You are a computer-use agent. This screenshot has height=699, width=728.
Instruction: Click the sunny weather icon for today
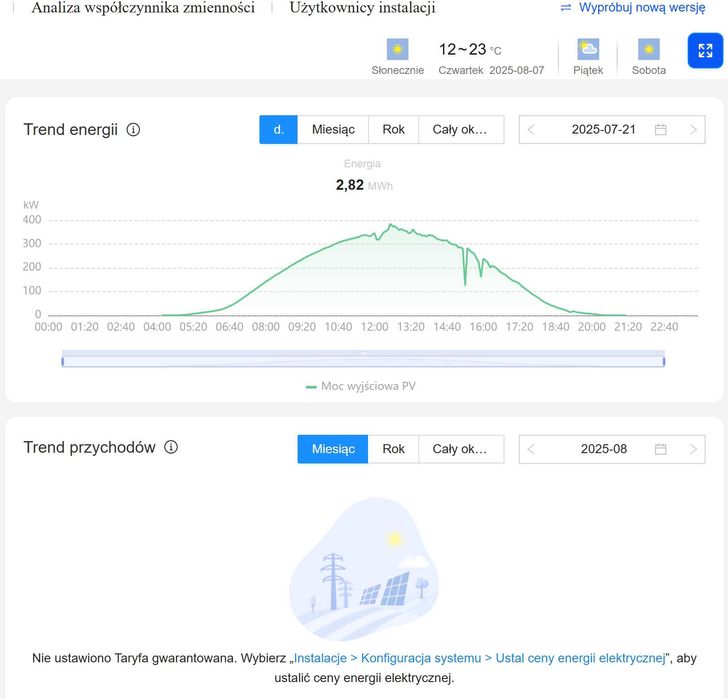coord(398,49)
